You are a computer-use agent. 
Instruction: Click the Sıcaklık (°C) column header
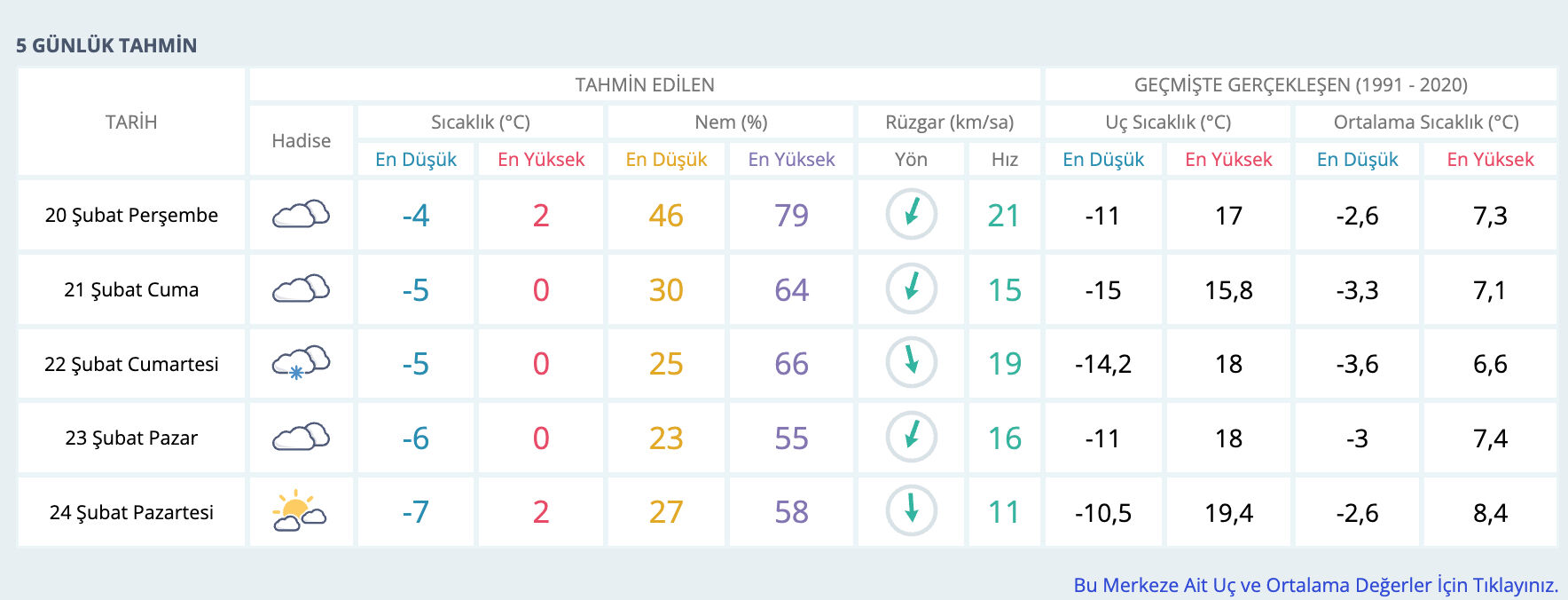480,122
